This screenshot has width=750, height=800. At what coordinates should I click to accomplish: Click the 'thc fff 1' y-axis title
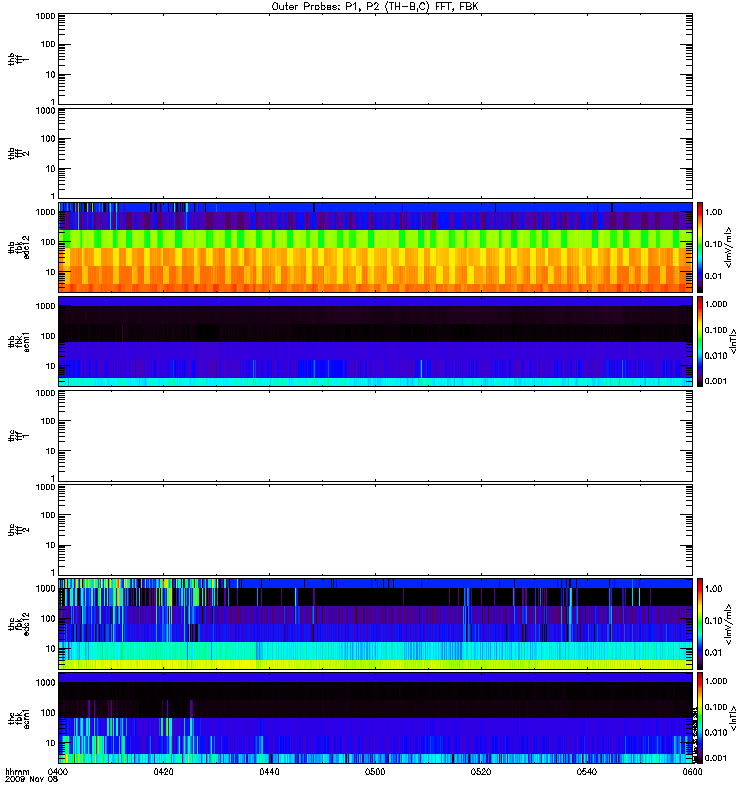pyautogui.click(x=19, y=436)
